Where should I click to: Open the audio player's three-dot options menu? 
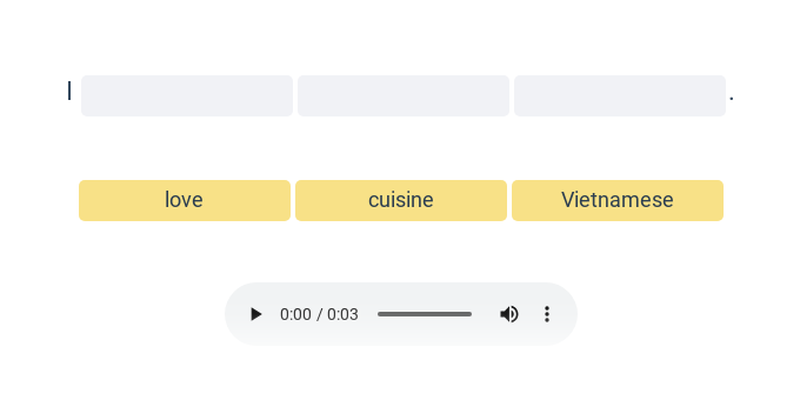(547, 314)
